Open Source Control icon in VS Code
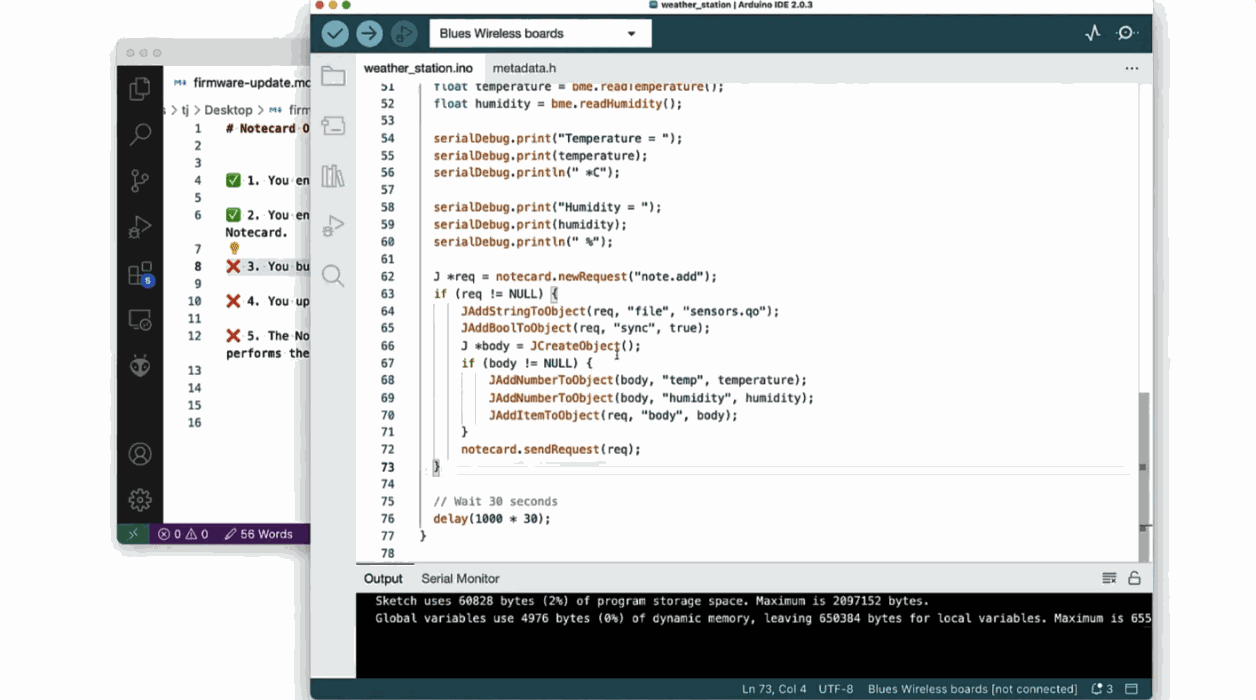 [x=140, y=180]
